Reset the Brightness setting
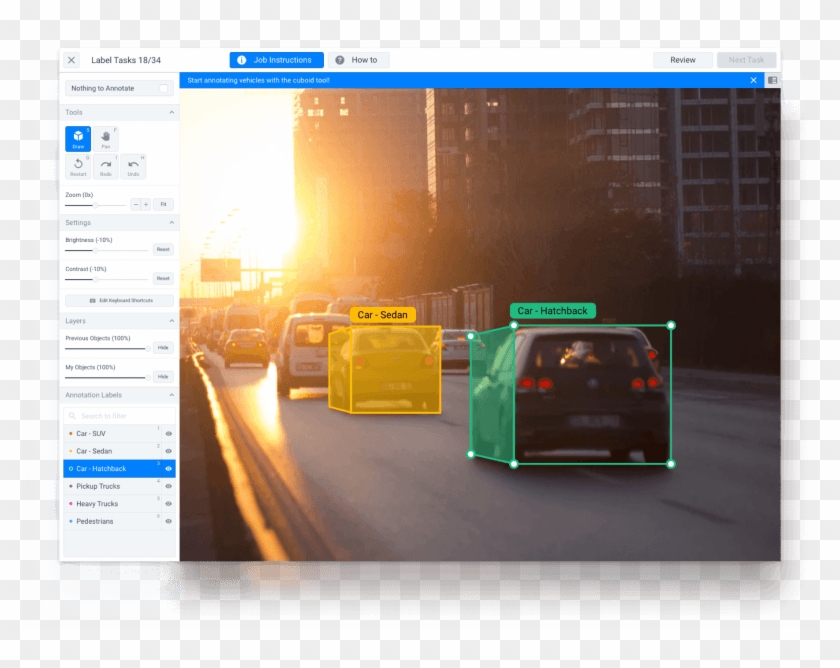 [162, 249]
